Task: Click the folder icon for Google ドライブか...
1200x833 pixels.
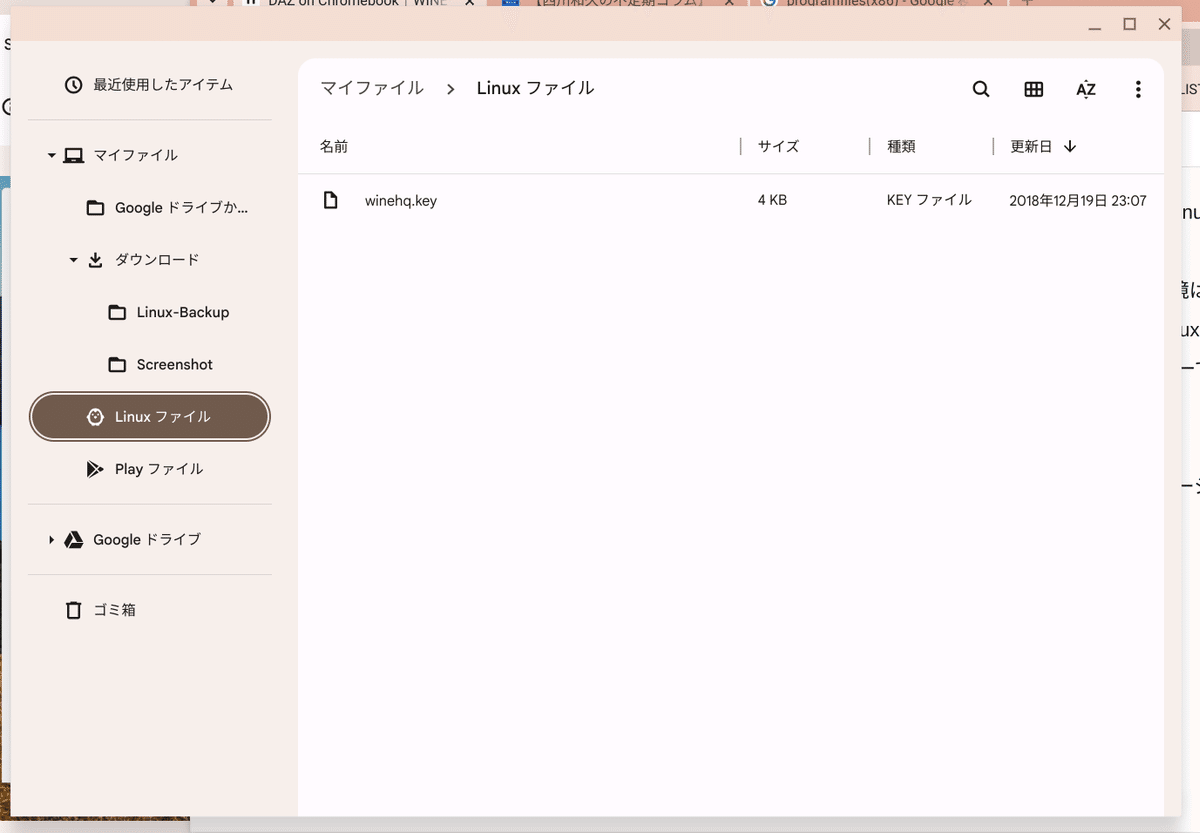Action: (95, 208)
